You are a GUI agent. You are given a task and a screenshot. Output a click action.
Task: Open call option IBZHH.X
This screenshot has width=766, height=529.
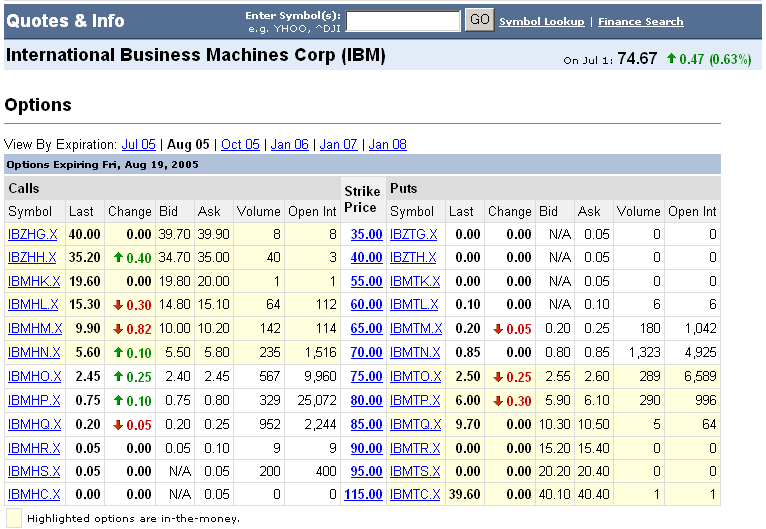pos(32,257)
